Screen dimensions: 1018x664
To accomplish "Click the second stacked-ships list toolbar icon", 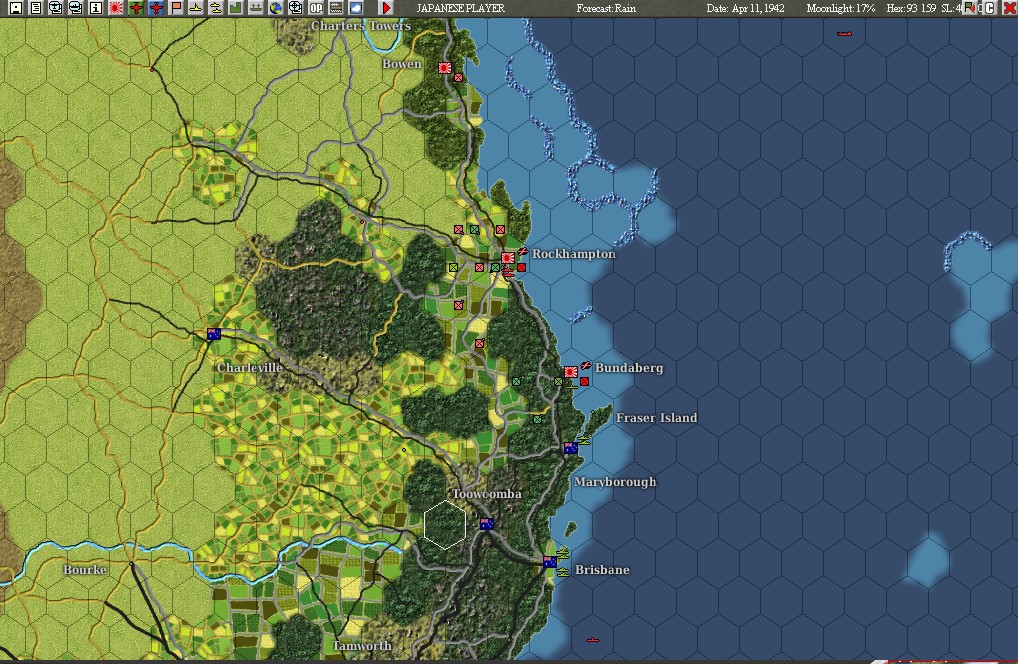I will 76,8.
